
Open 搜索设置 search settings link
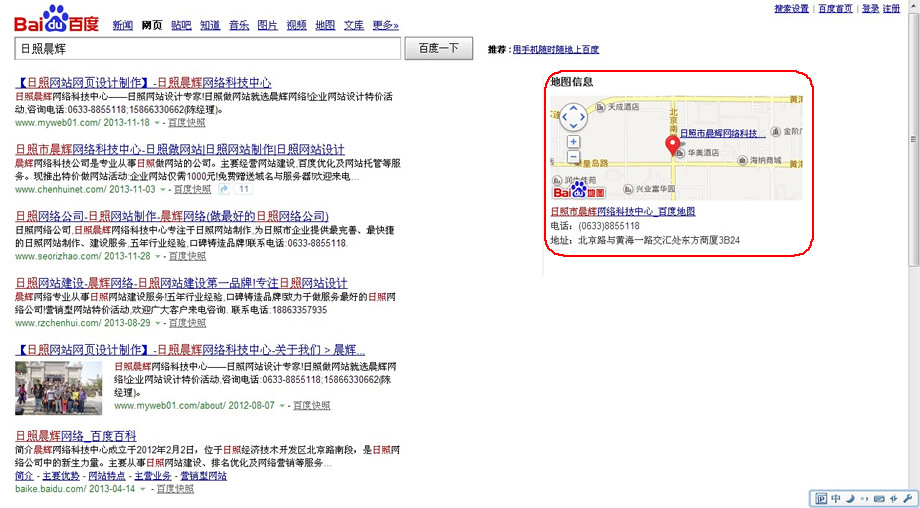[x=792, y=9]
